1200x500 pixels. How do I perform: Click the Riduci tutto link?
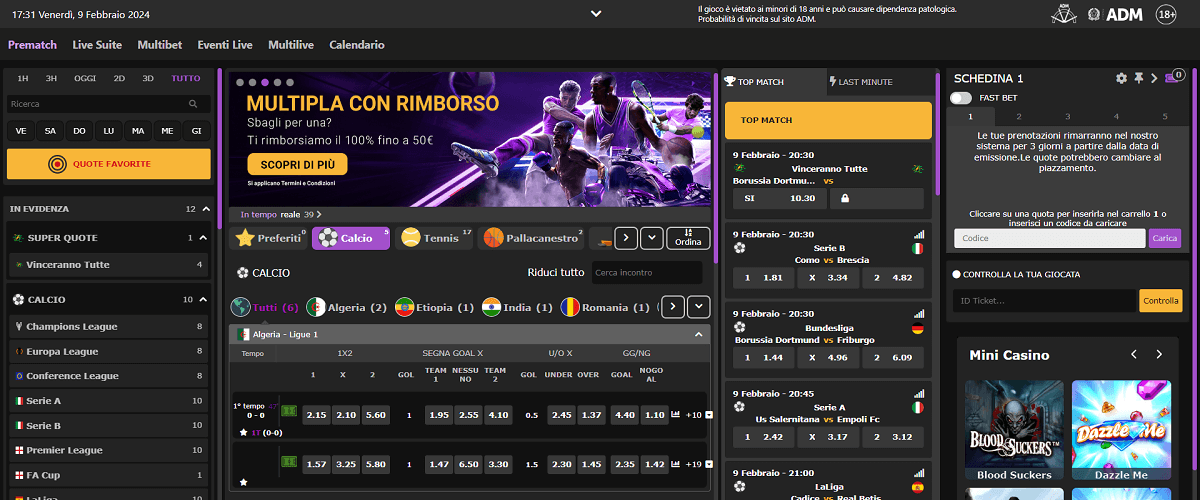[x=556, y=272]
